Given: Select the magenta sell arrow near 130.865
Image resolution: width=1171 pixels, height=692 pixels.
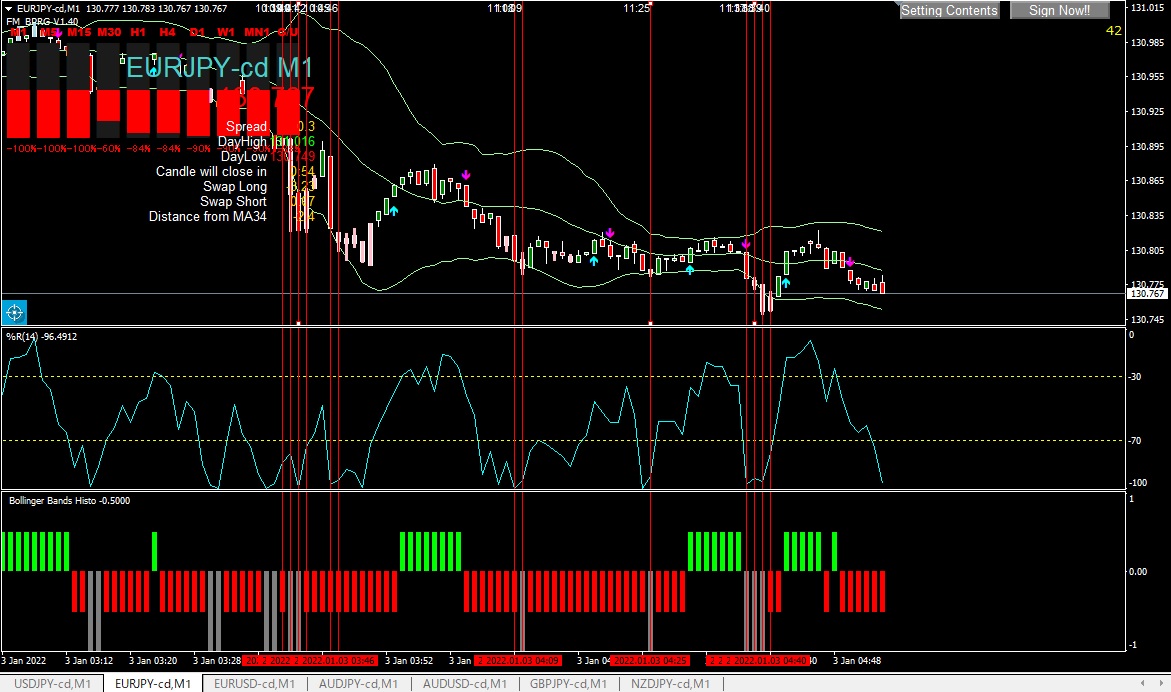Looking at the screenshot, I should [465, 175].
